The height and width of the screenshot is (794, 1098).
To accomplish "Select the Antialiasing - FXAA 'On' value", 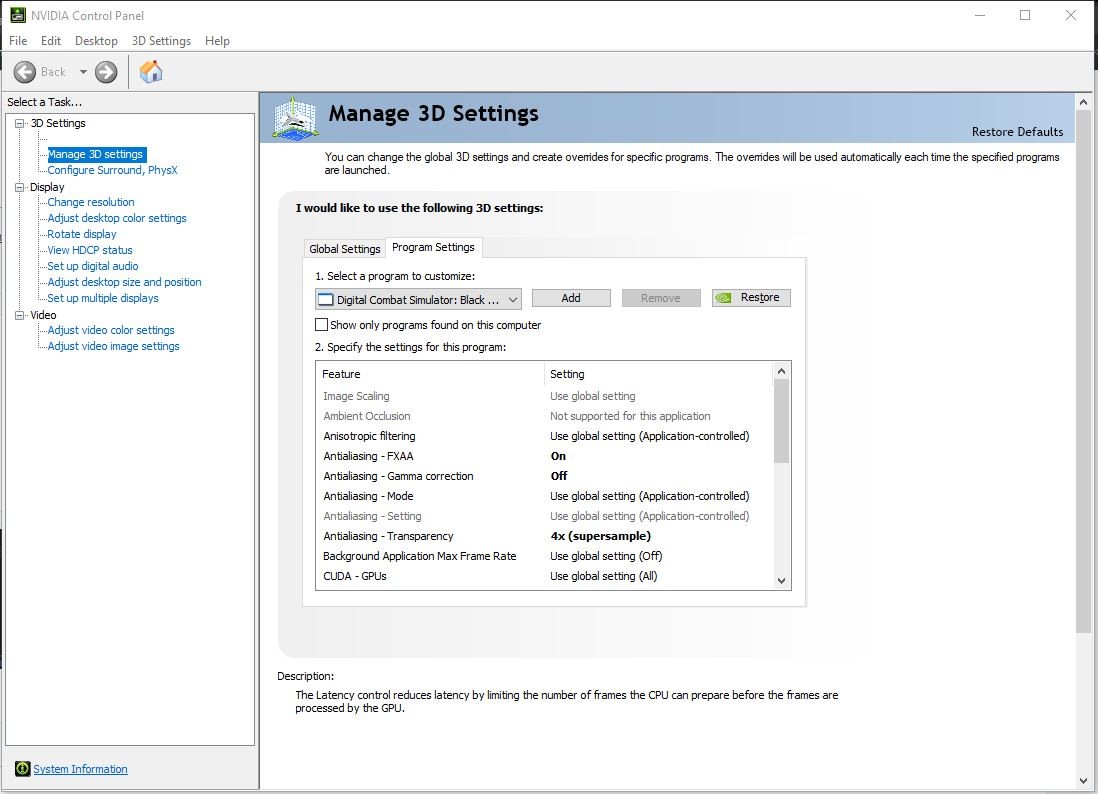I will pyautogui.click(x=558, y=456).
